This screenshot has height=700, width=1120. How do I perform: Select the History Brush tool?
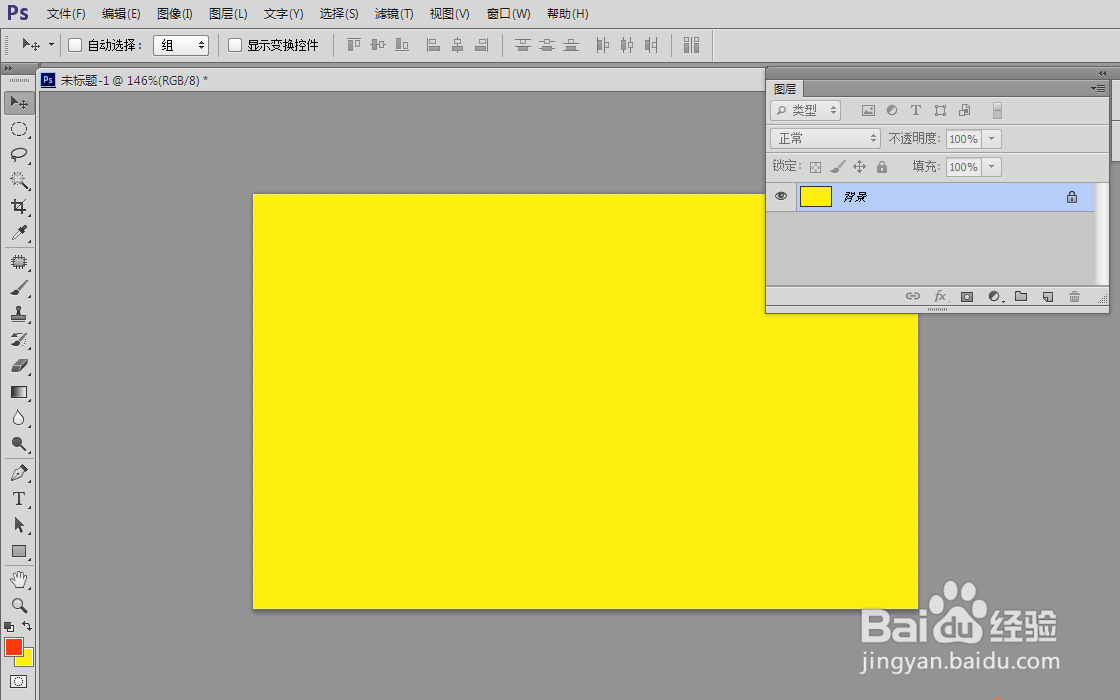coord(19,340)
